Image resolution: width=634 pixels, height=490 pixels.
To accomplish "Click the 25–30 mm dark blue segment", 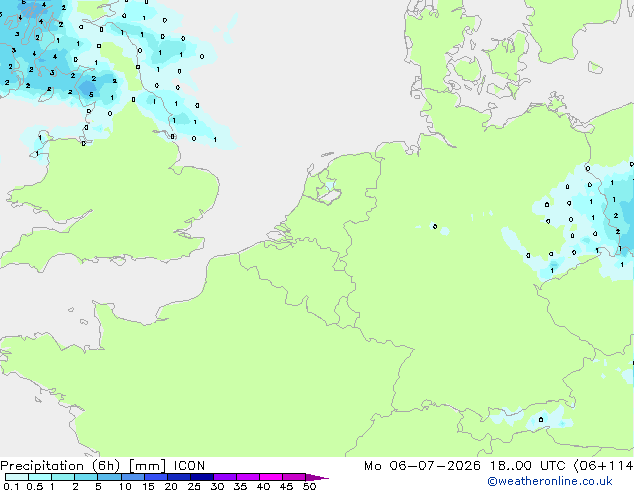I will [201, 477].
